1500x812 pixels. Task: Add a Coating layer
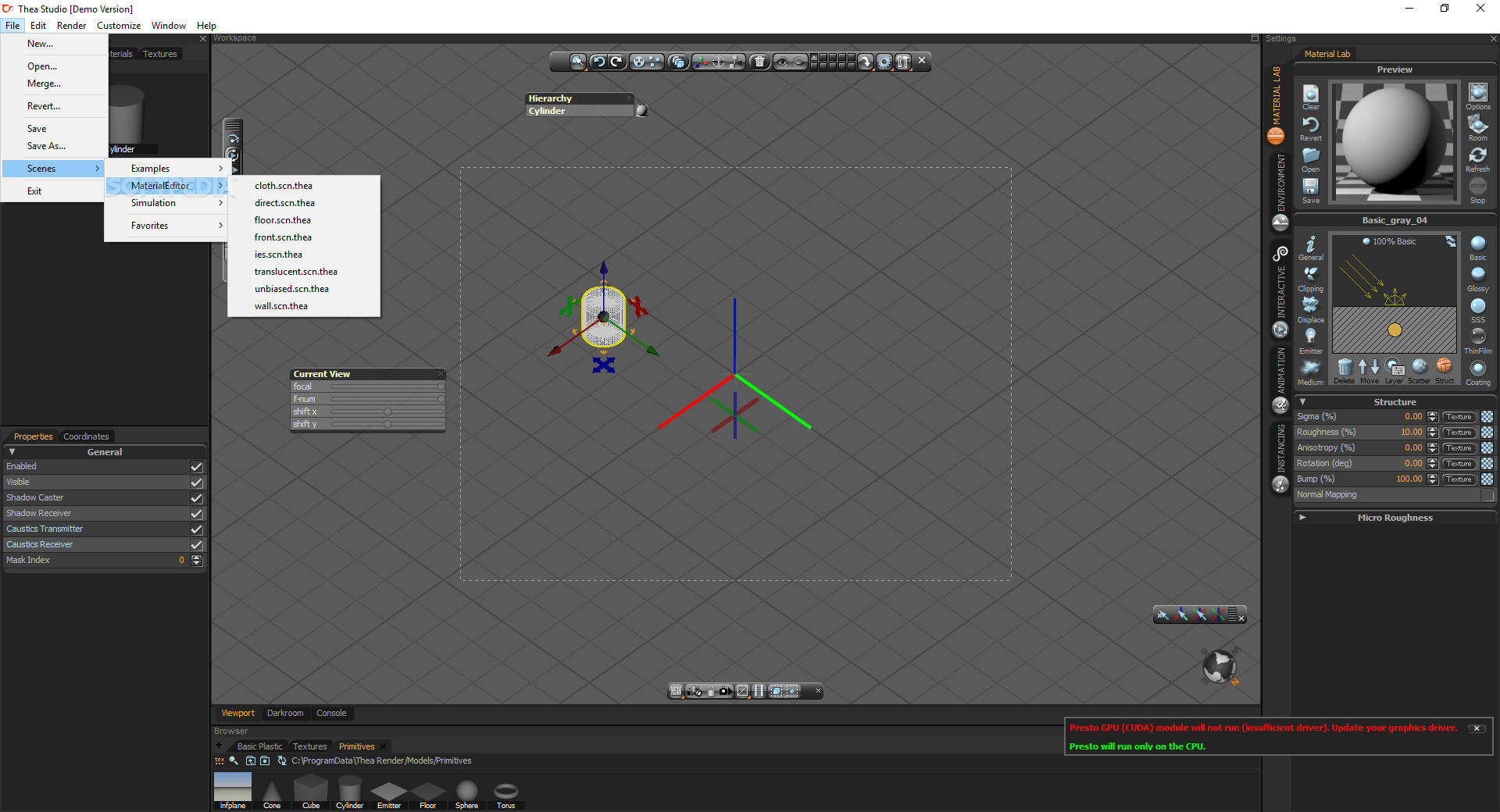click(1477, 372)
